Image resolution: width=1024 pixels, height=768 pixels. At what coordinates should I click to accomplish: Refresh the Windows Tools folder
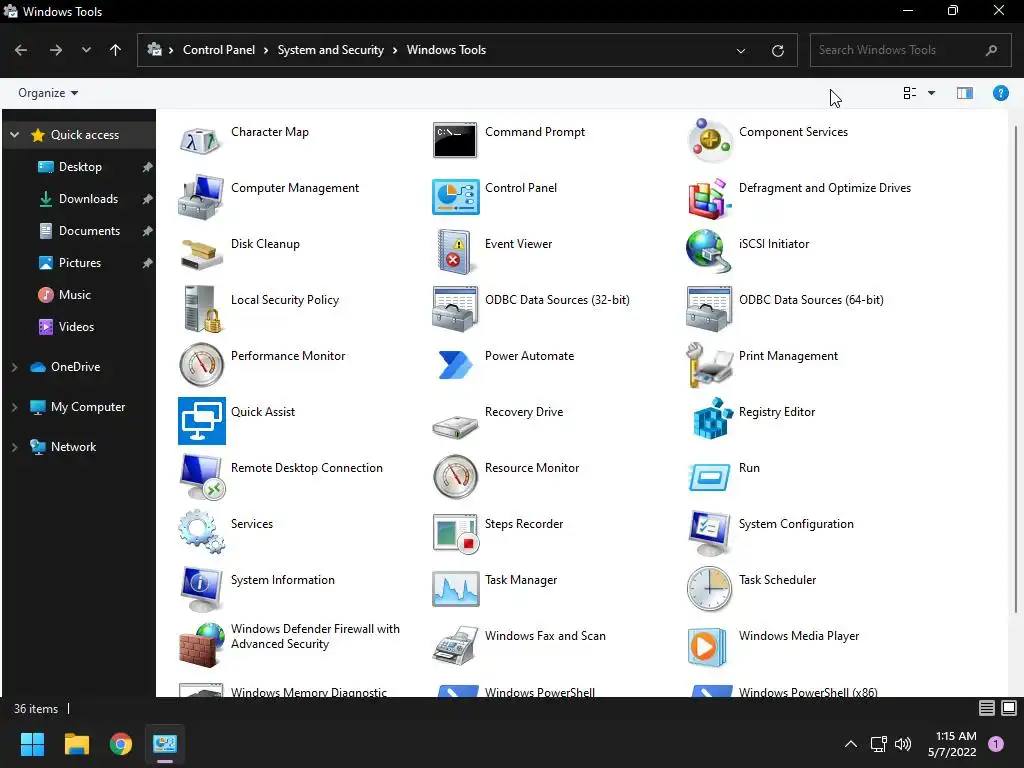click(x=777, y=50)
